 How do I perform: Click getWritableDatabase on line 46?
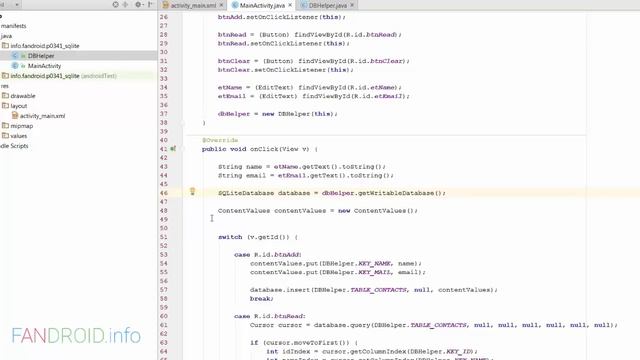tap(396, 193)
